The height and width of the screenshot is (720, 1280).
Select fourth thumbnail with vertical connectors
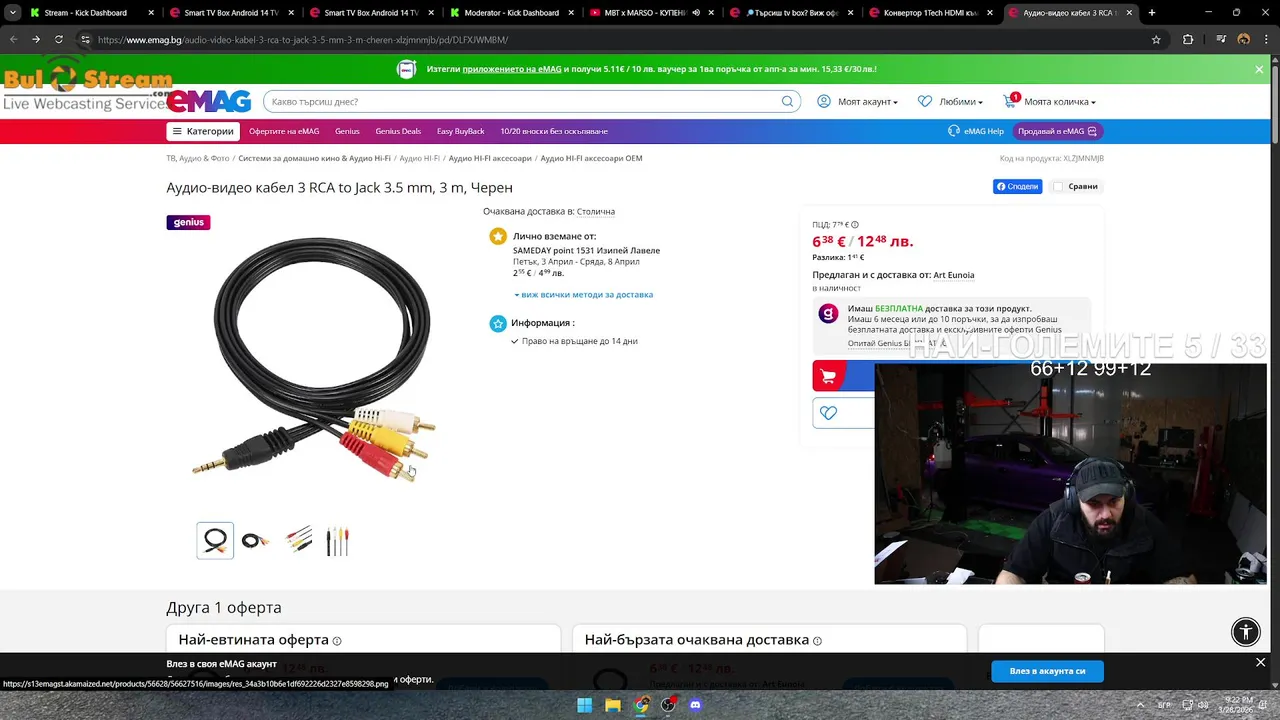click(x=338, y=541)
